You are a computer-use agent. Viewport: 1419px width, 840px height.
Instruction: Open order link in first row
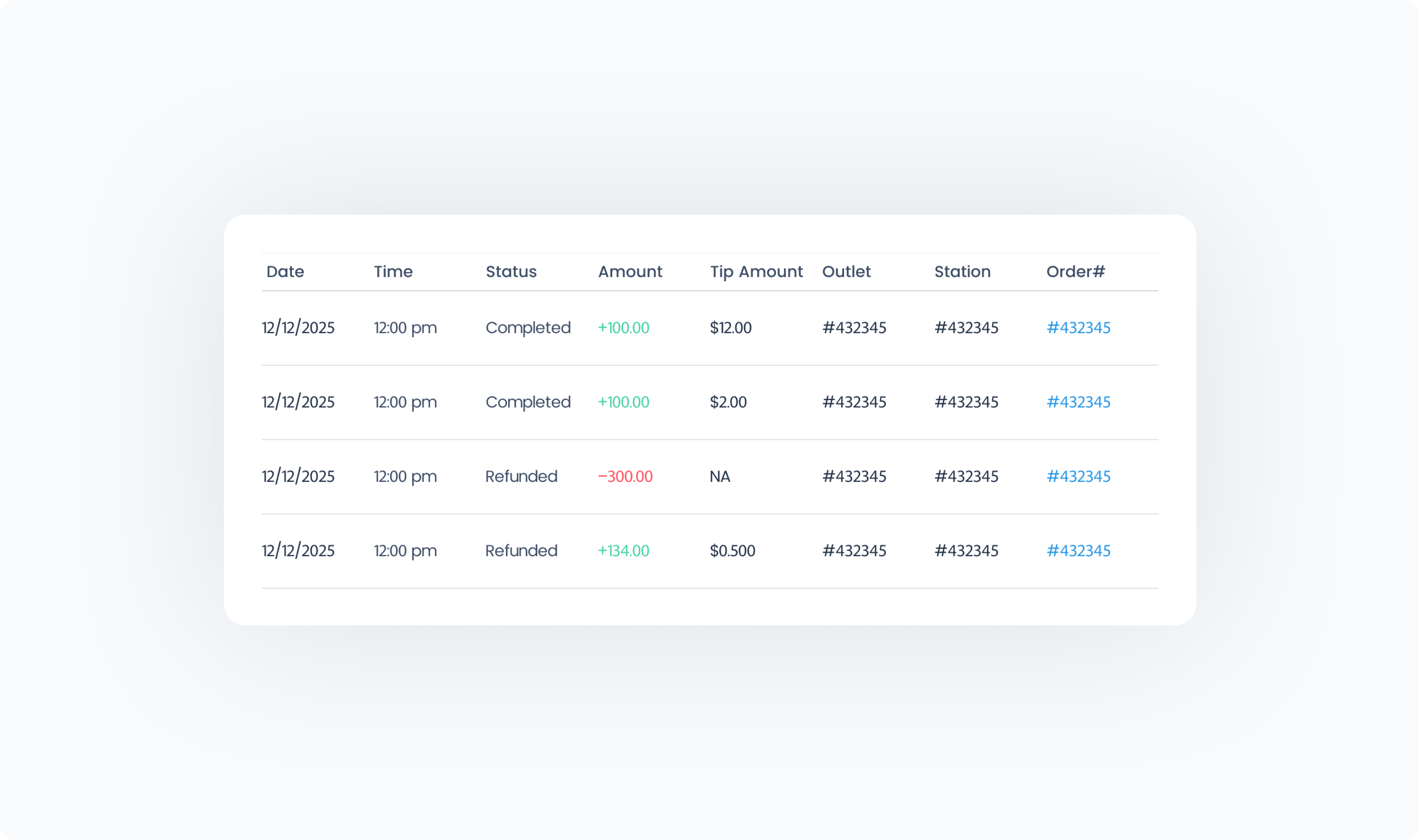[1078, 328]
